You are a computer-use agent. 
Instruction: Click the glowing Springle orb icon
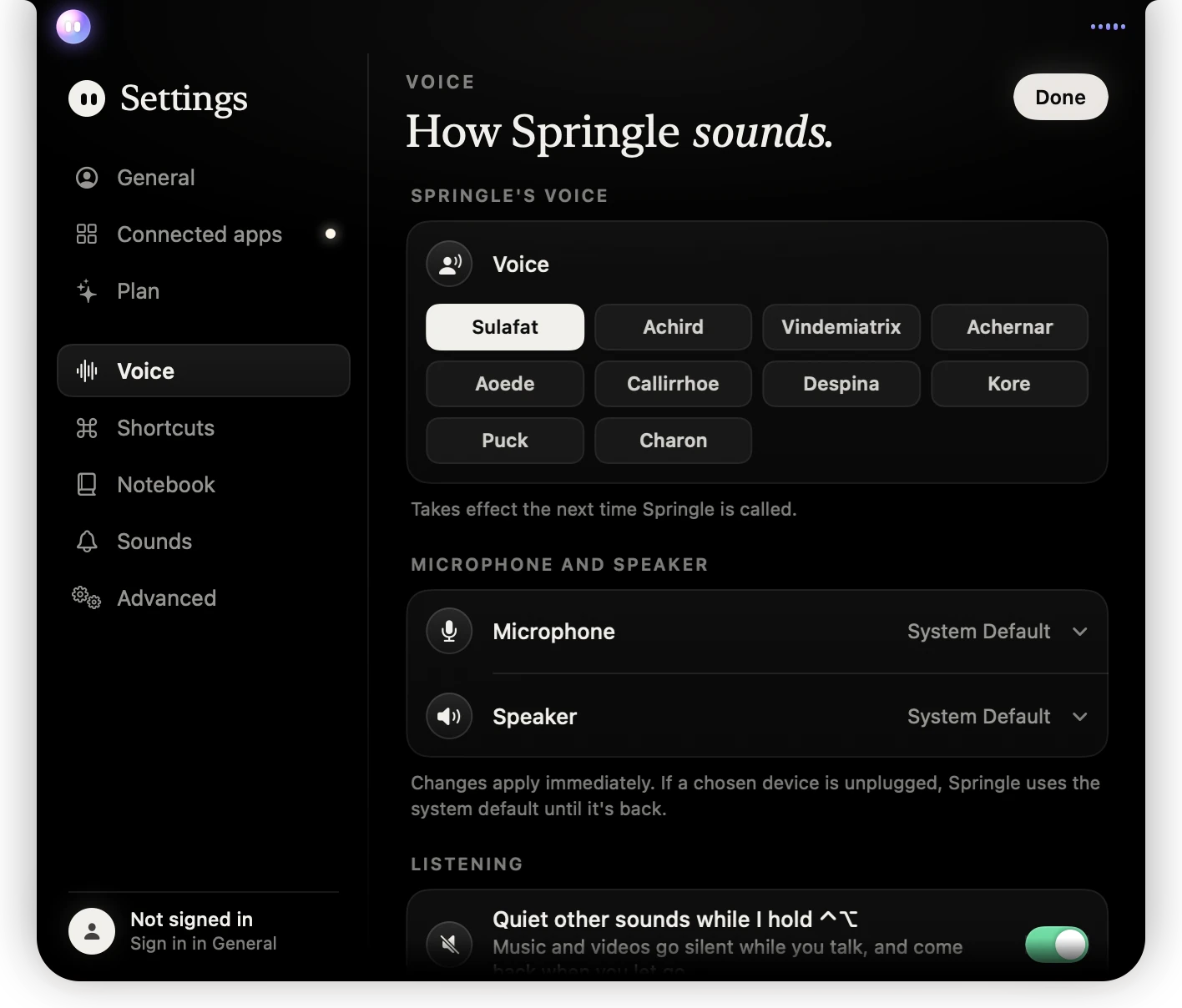click(73, 27)
